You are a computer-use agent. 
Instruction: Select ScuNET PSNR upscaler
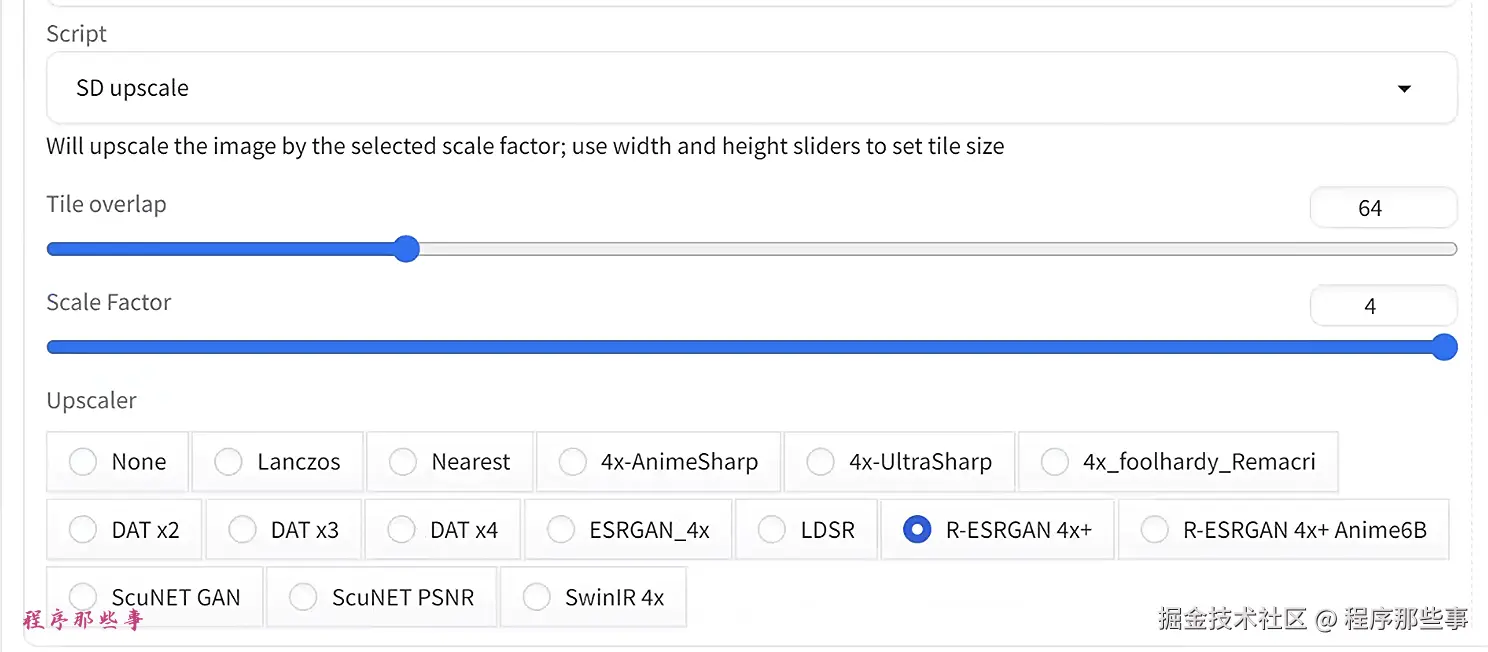coord(303,598)
